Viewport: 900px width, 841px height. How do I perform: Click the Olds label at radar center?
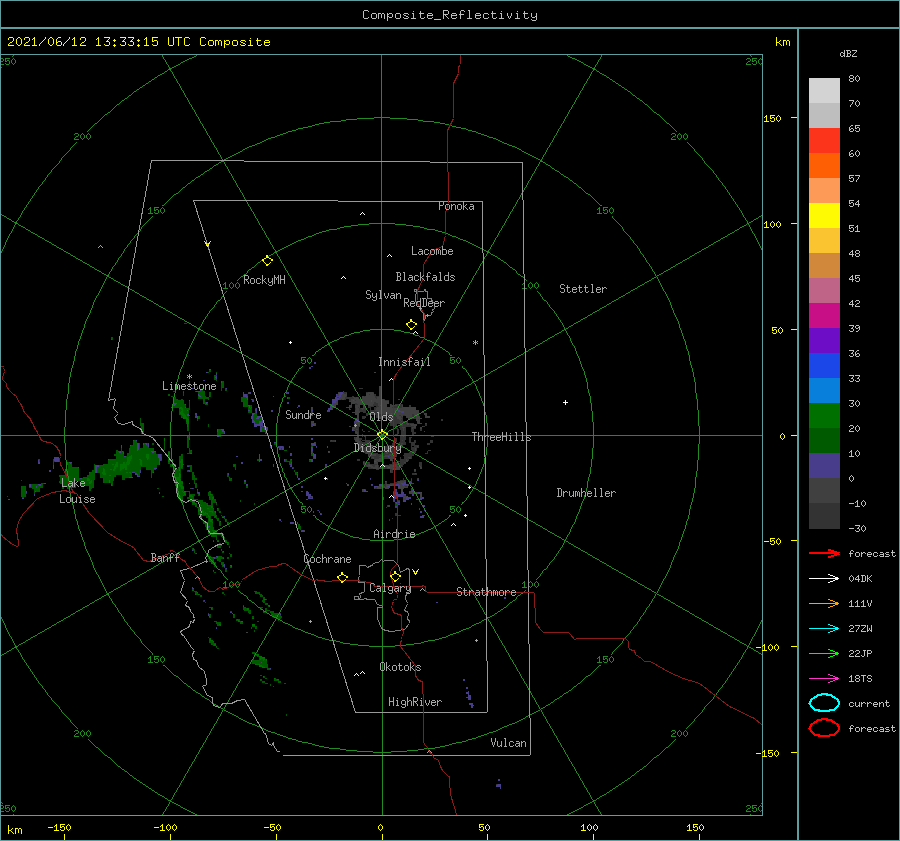(381, 417)
